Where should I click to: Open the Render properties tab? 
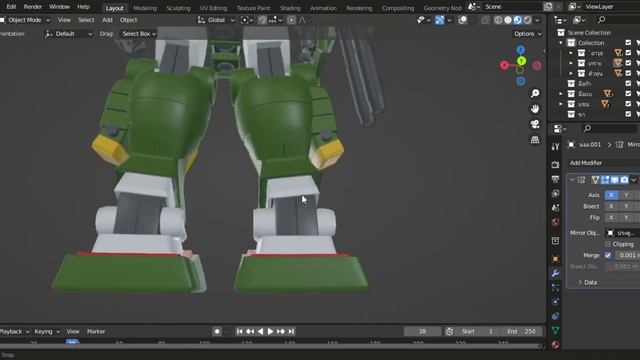(x=555, y=165)
